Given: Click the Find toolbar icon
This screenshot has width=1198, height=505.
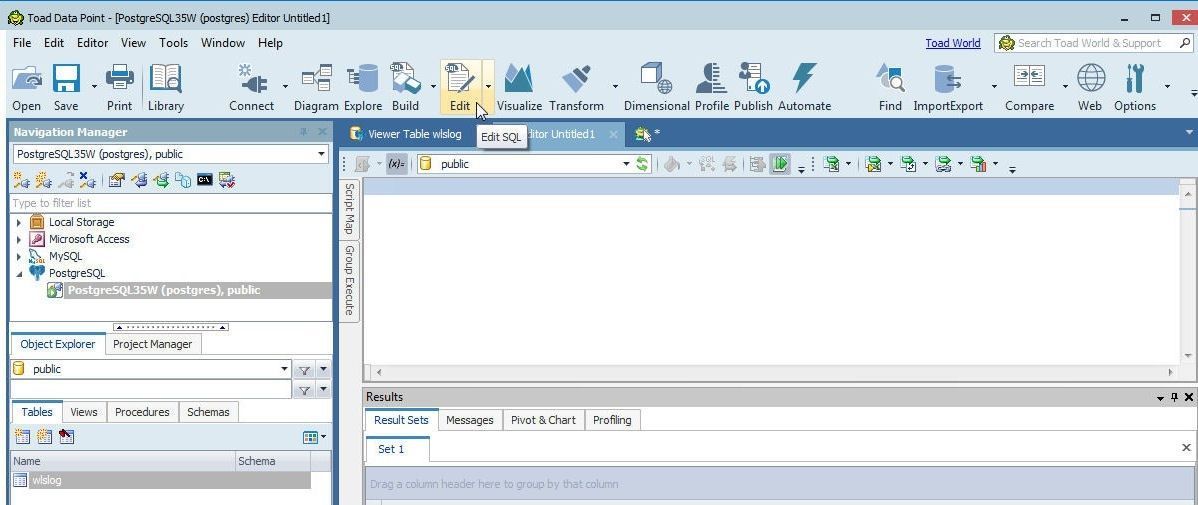Looking at the screenshot, I should 890,79.
